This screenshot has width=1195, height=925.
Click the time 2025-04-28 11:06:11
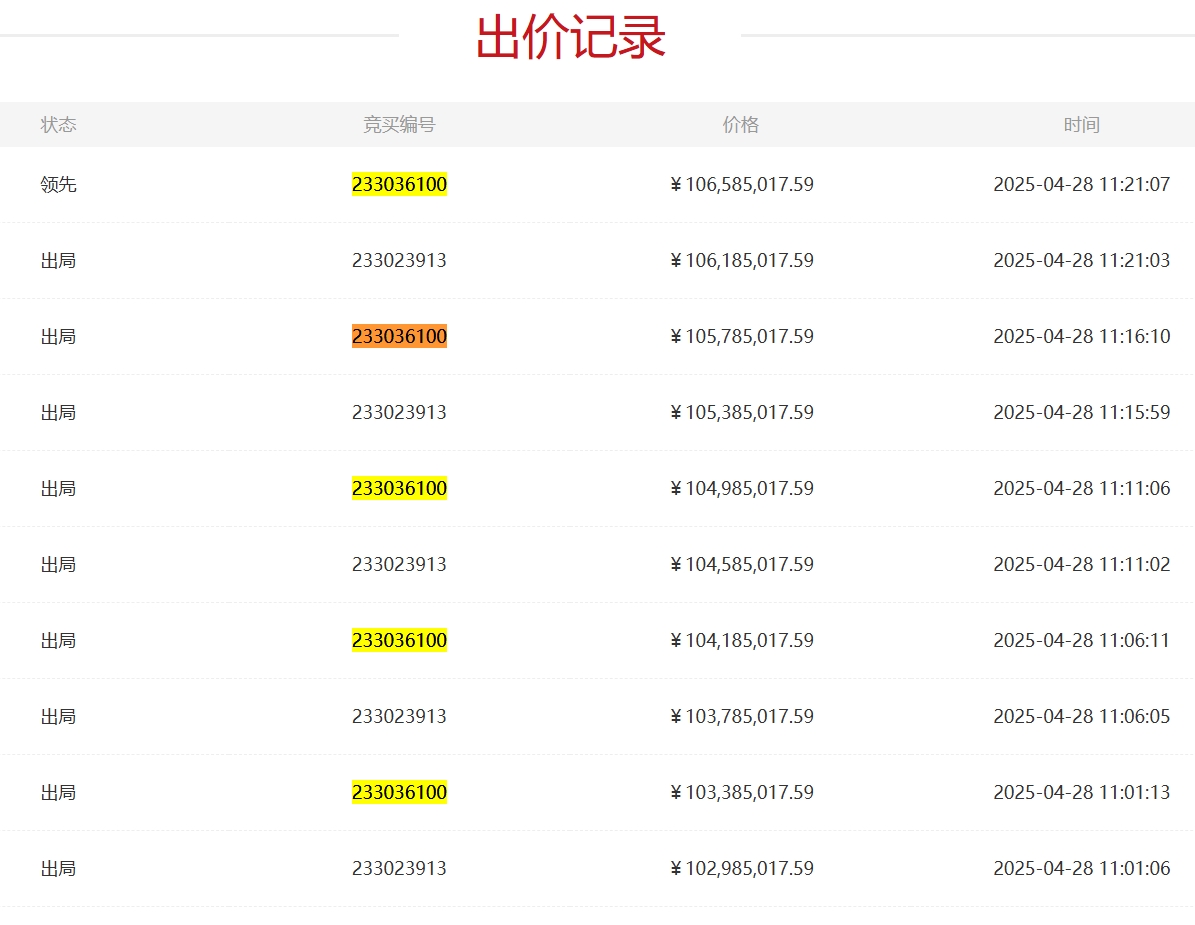point(1081,640)
